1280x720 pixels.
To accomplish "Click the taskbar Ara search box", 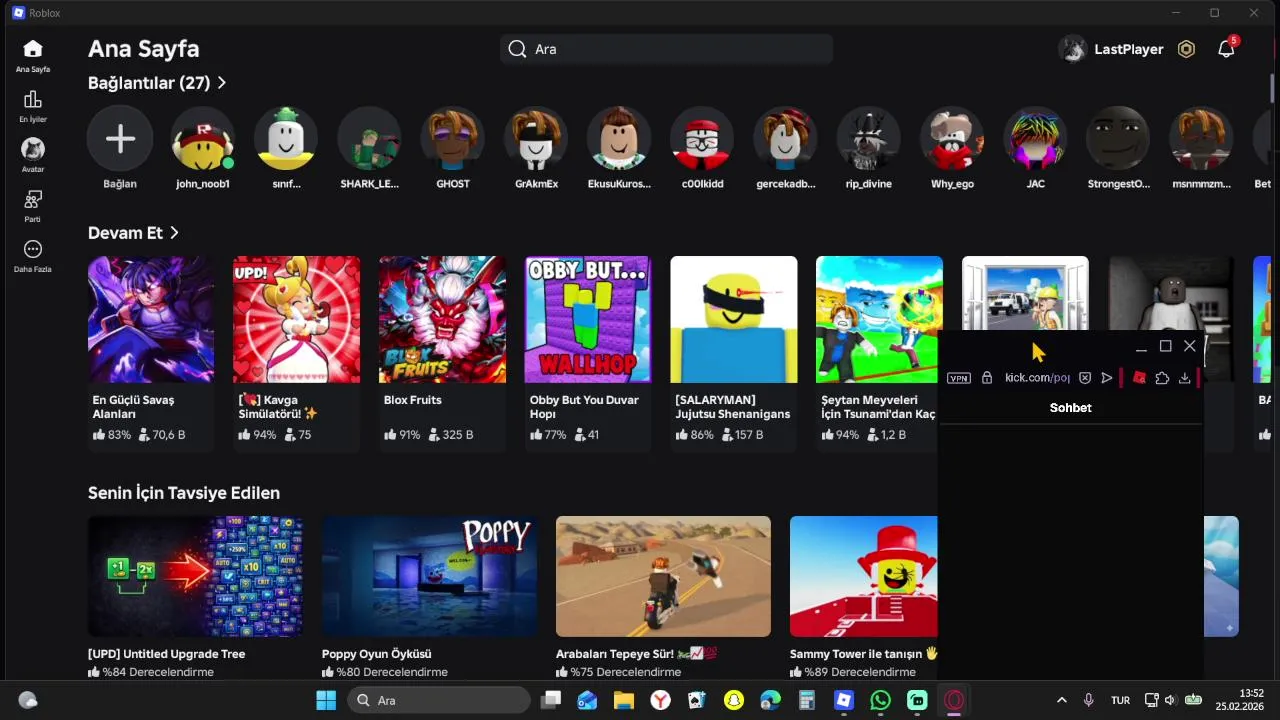I will point(439,700).
